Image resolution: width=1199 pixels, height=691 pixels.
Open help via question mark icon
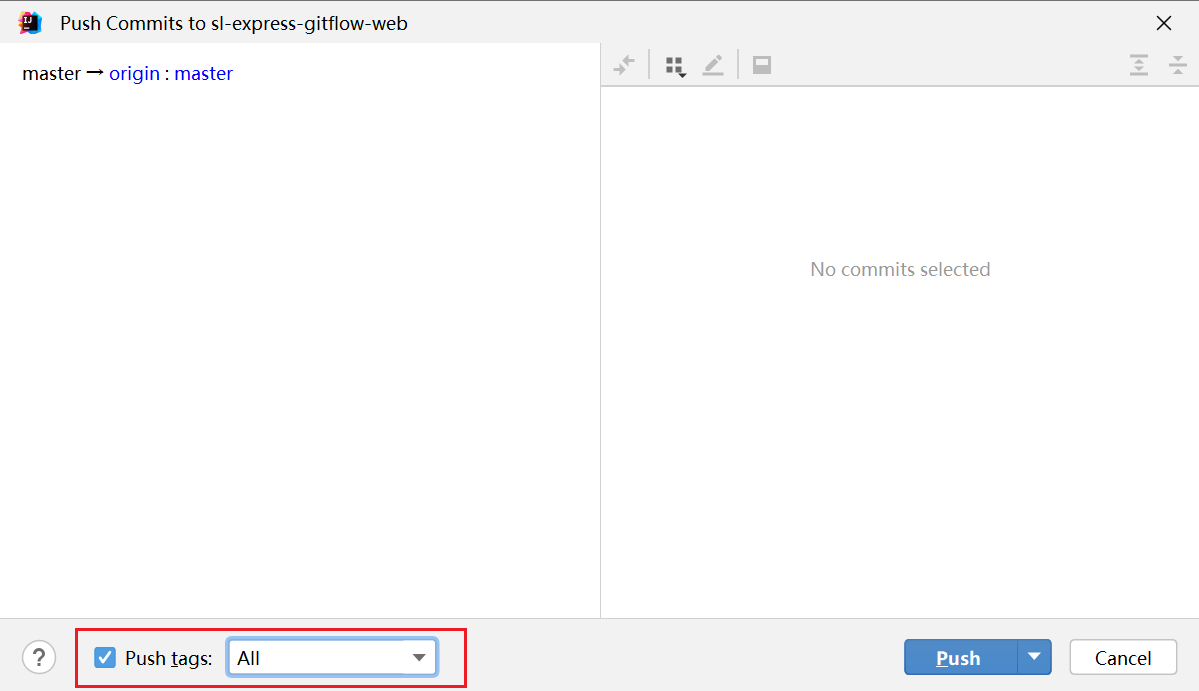pyautogui.click(x=39, y=657)
